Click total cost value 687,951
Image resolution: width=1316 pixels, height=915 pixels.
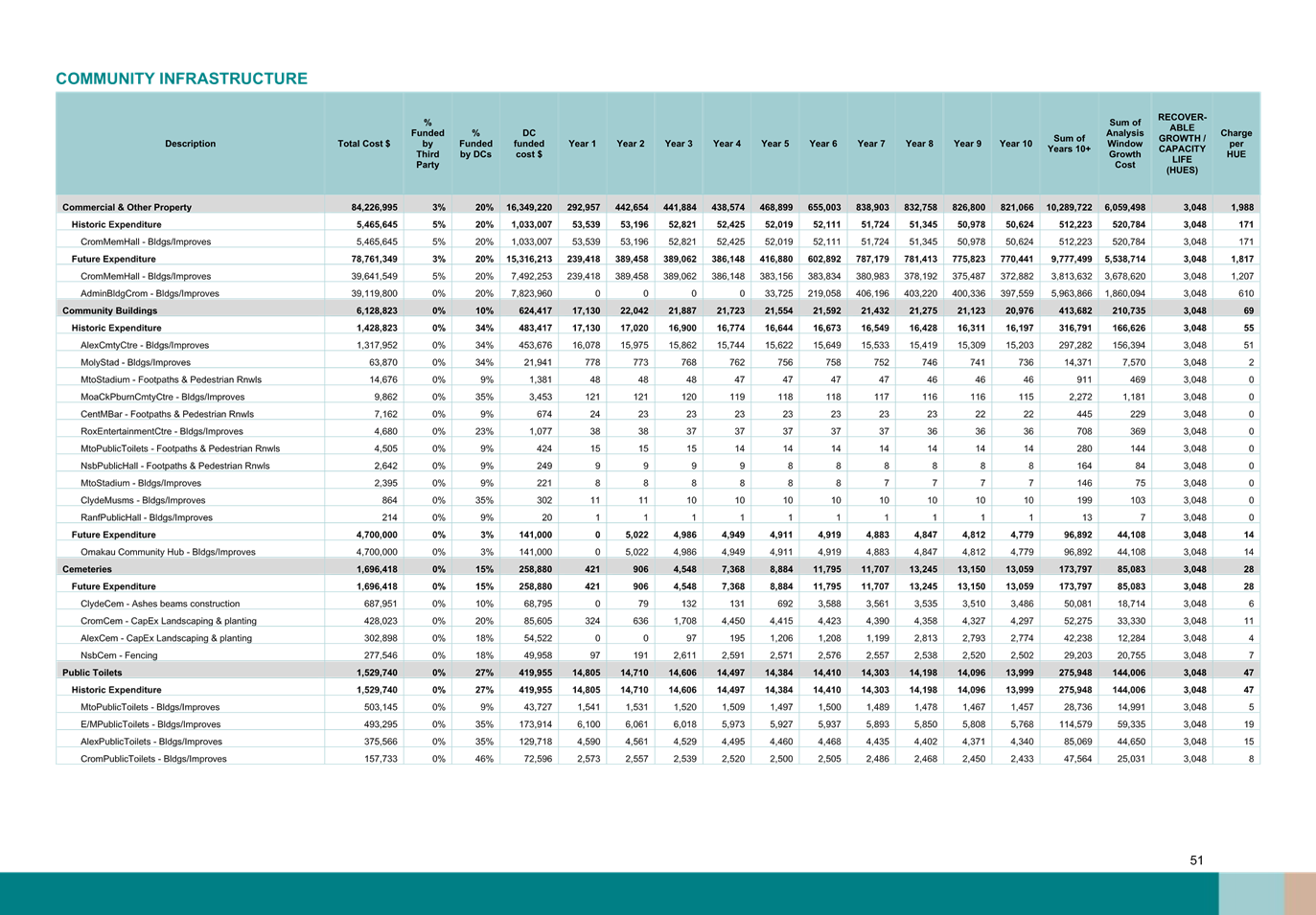[x=380, y=604]
